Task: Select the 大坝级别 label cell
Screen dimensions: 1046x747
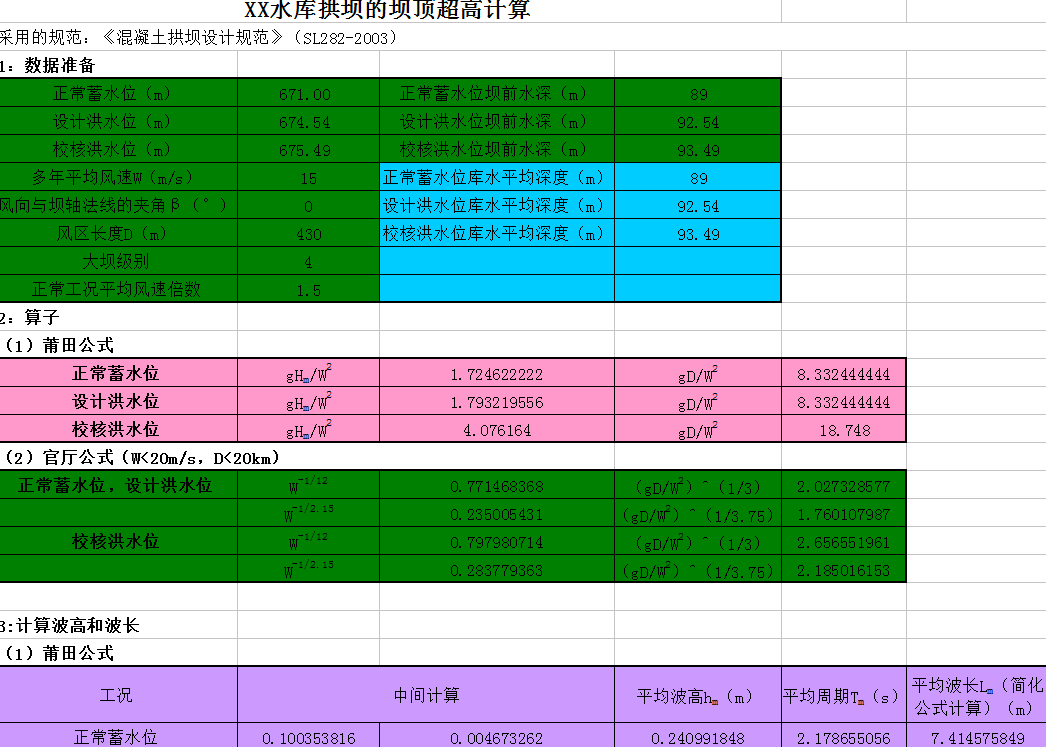Action: (117, 262)
